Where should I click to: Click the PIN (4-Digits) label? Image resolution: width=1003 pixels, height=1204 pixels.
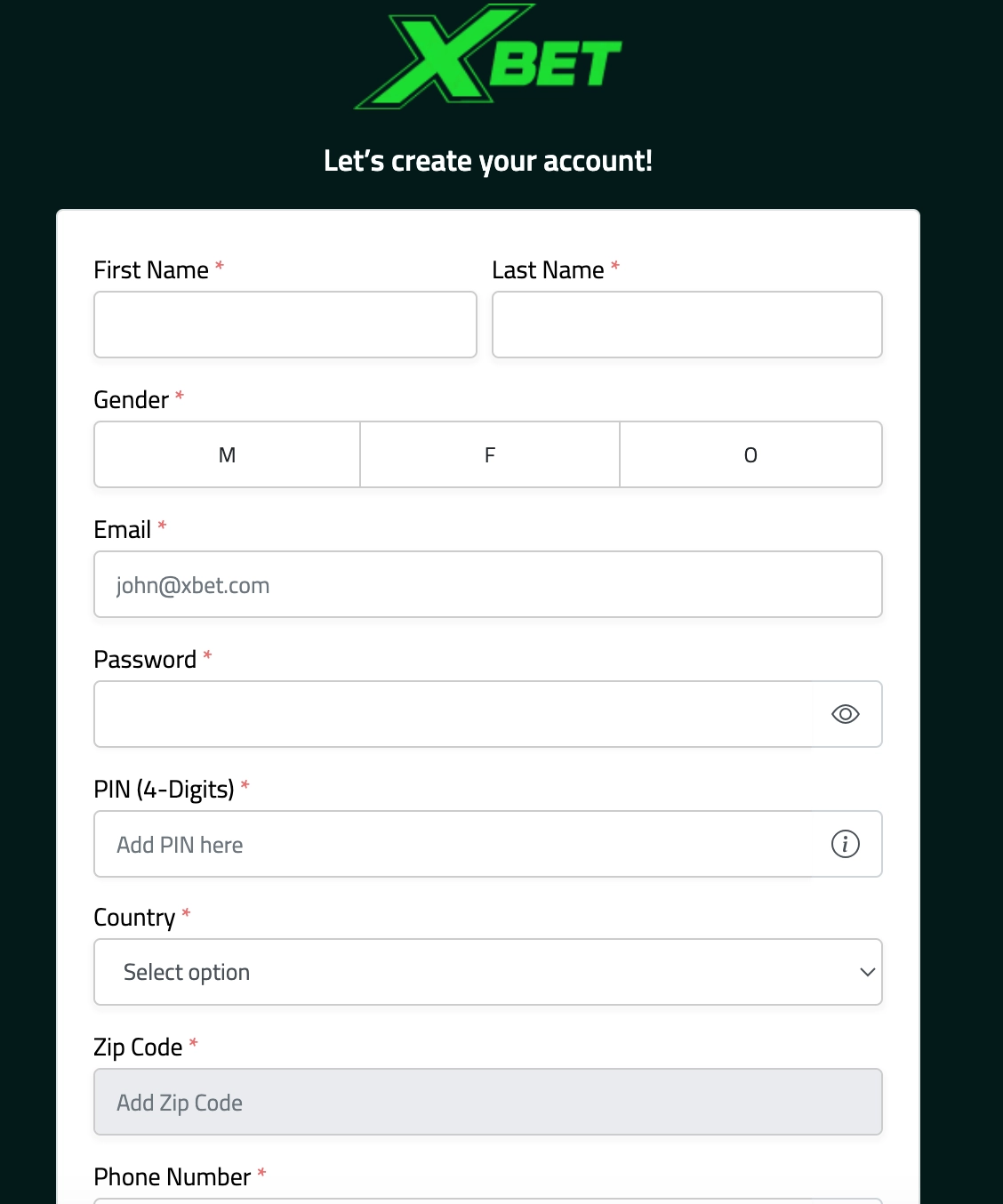[x=164, y=790]
